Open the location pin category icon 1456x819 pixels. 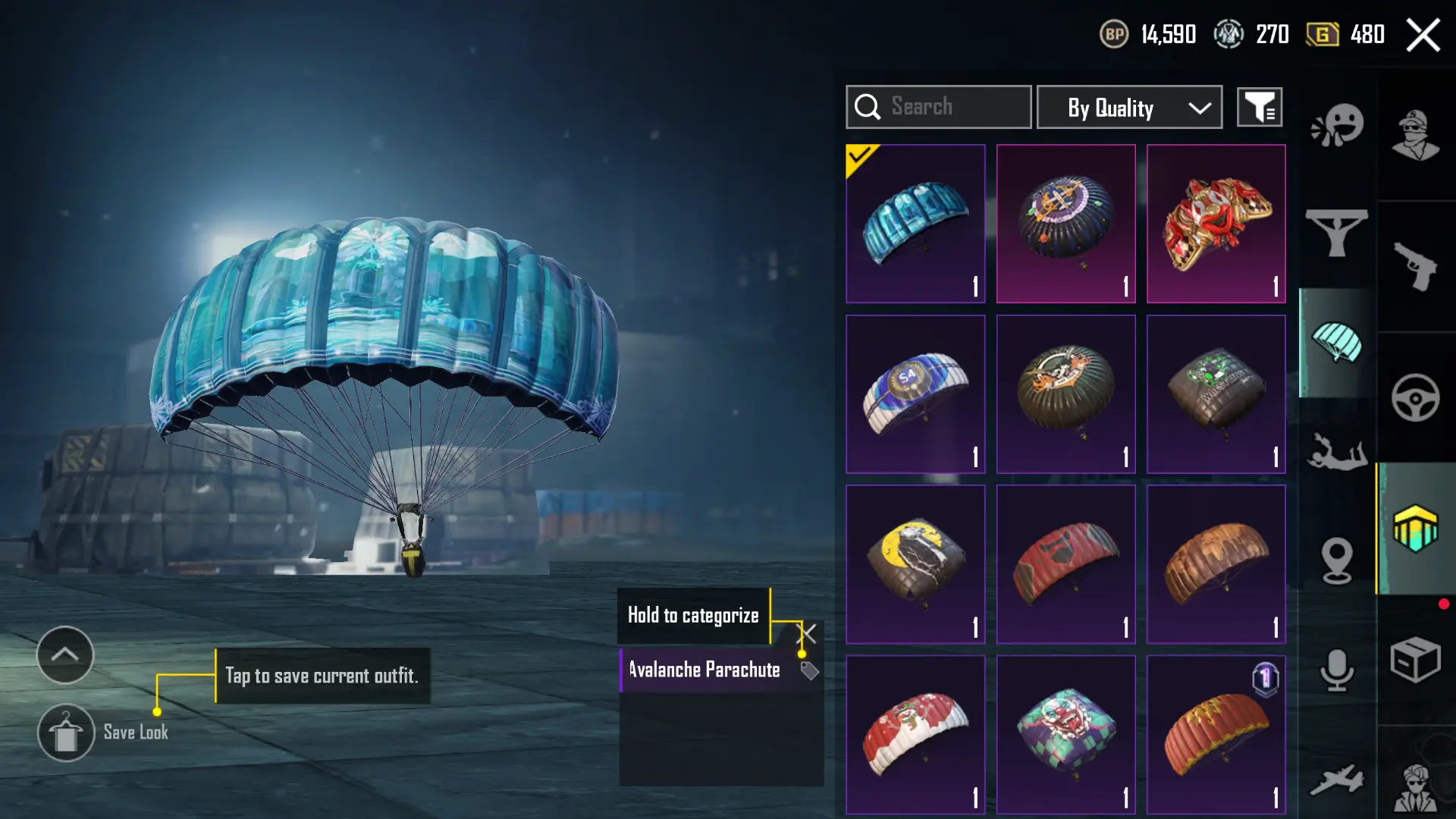[x=1336, y=560]
